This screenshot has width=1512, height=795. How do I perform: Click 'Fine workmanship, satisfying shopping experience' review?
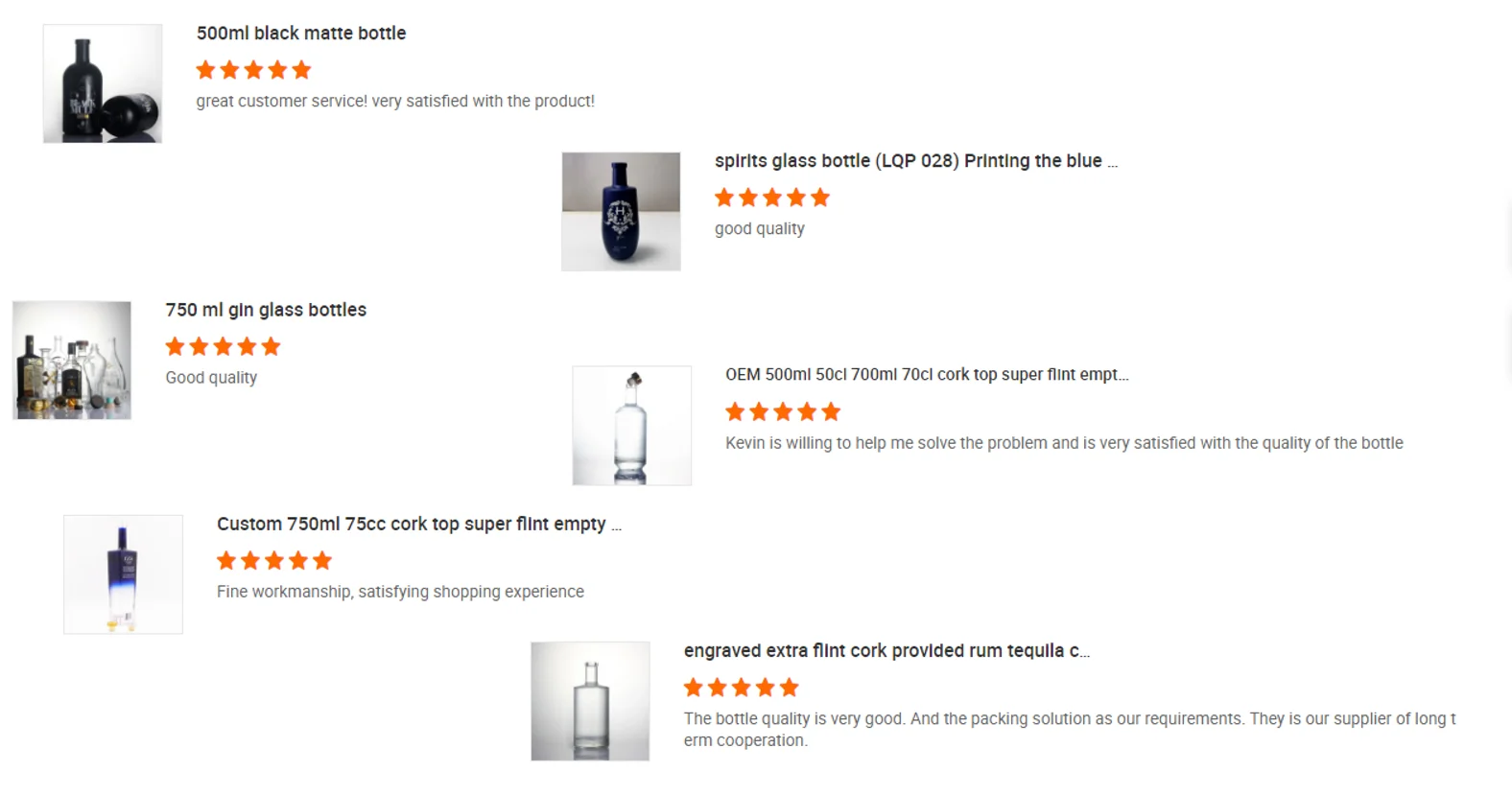400,592
